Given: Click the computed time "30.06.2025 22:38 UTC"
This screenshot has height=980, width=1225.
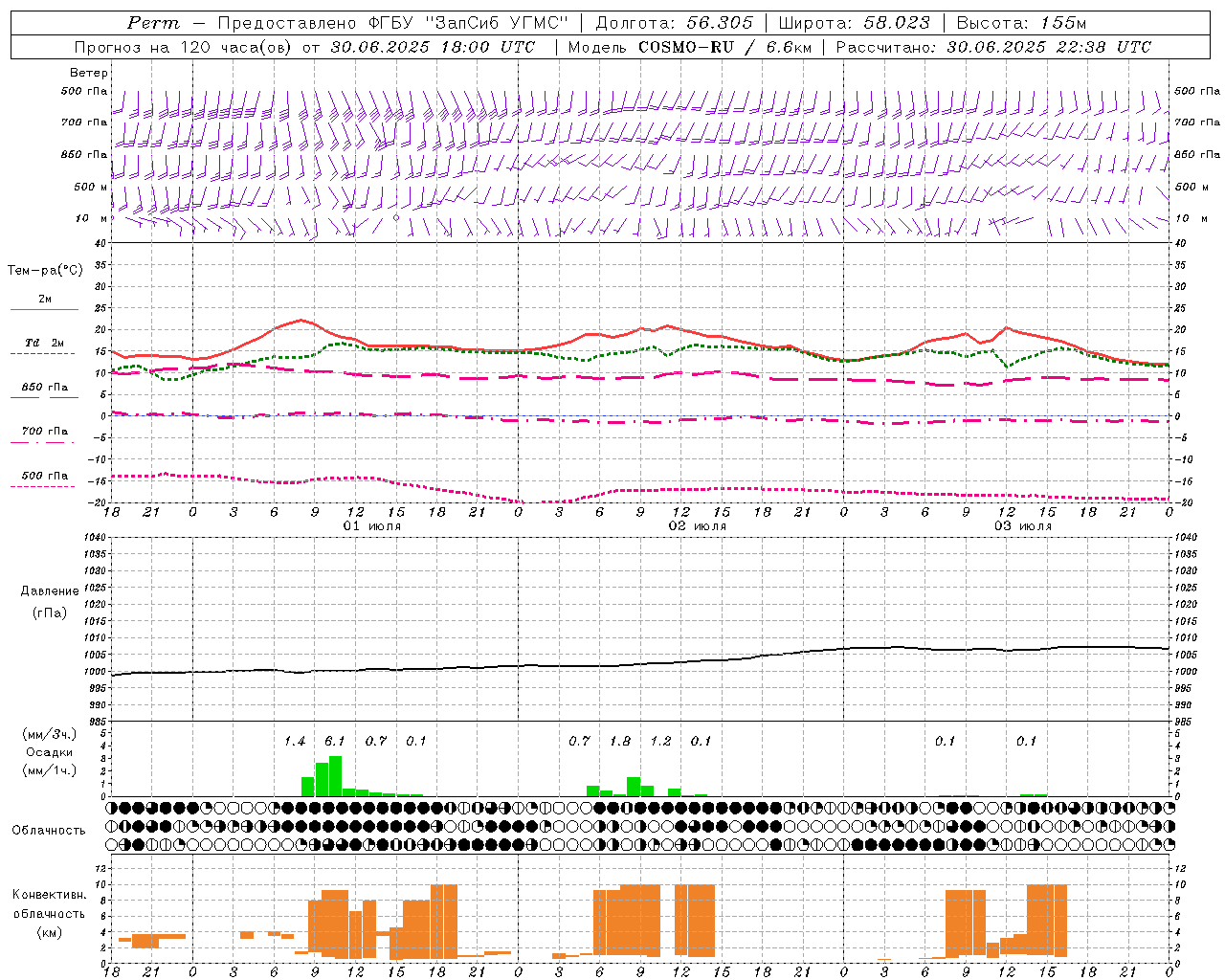Looking at the screenshot, I should (1049, 47).
